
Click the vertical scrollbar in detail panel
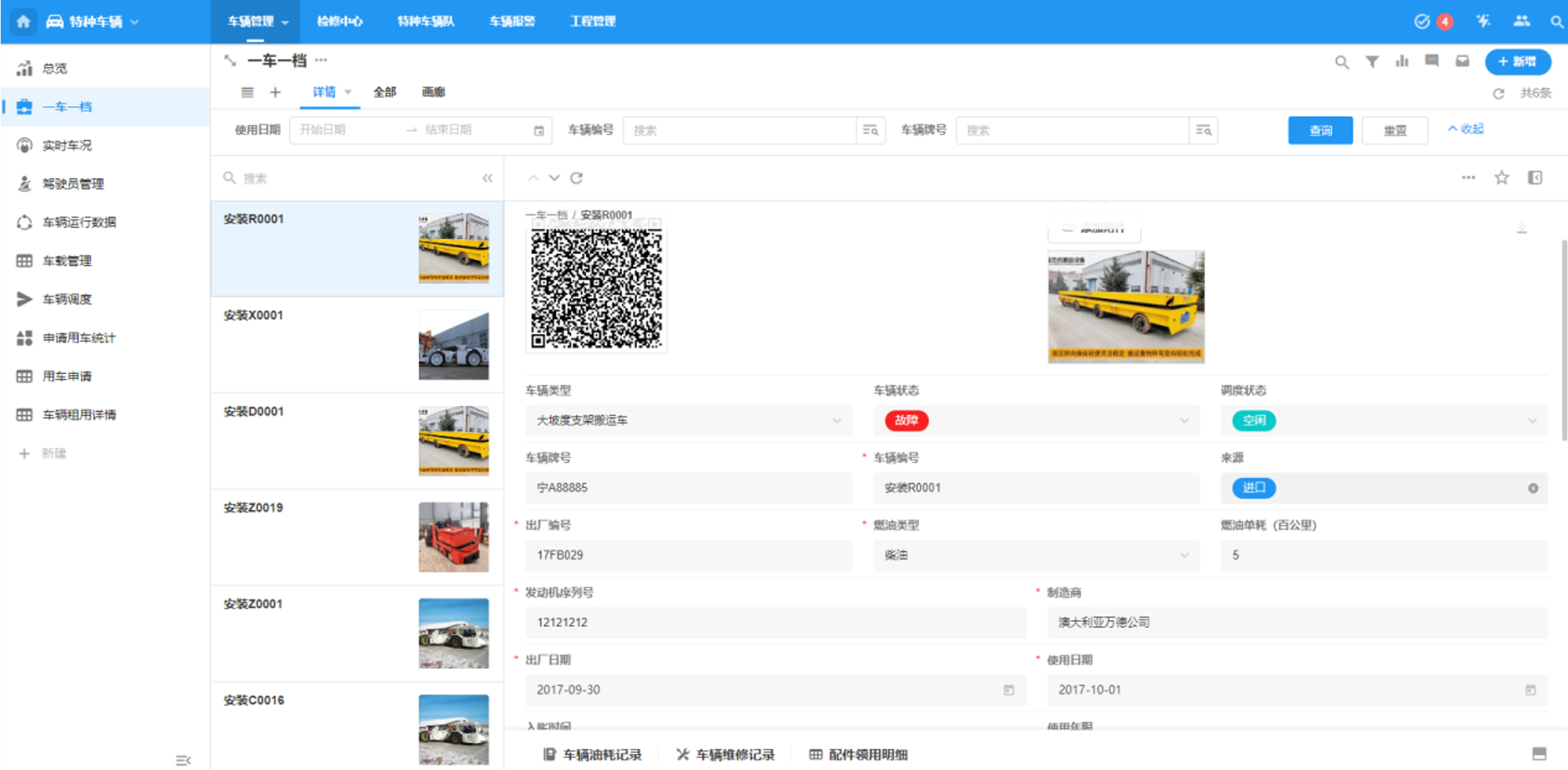[x=1564, y=329]
